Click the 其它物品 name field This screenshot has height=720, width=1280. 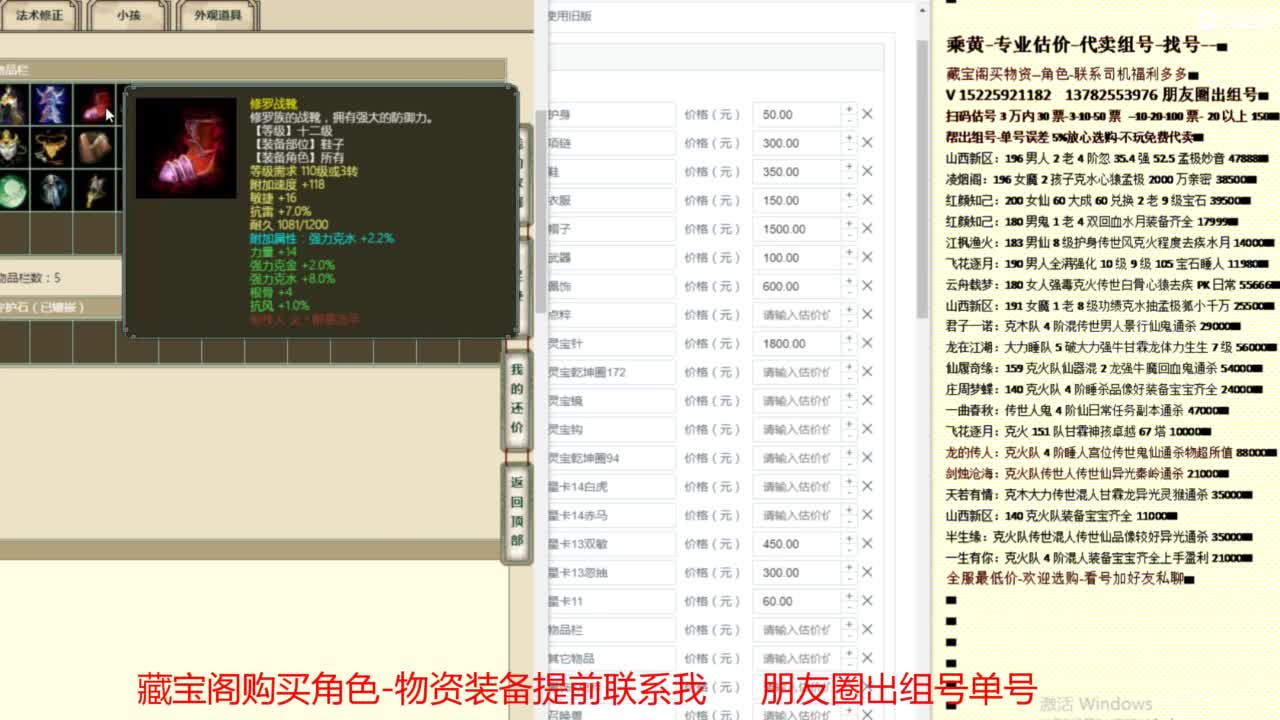612,659
